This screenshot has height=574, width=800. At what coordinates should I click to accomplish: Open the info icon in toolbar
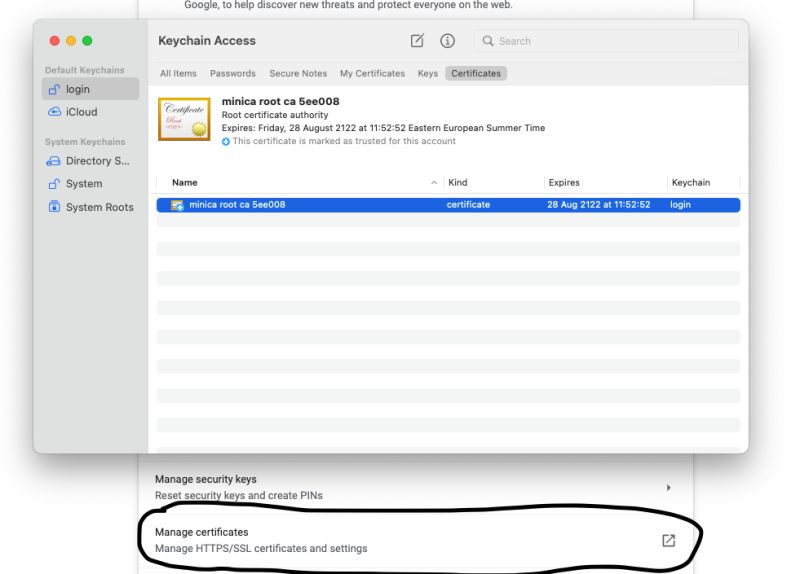click(x=447, y=41)
